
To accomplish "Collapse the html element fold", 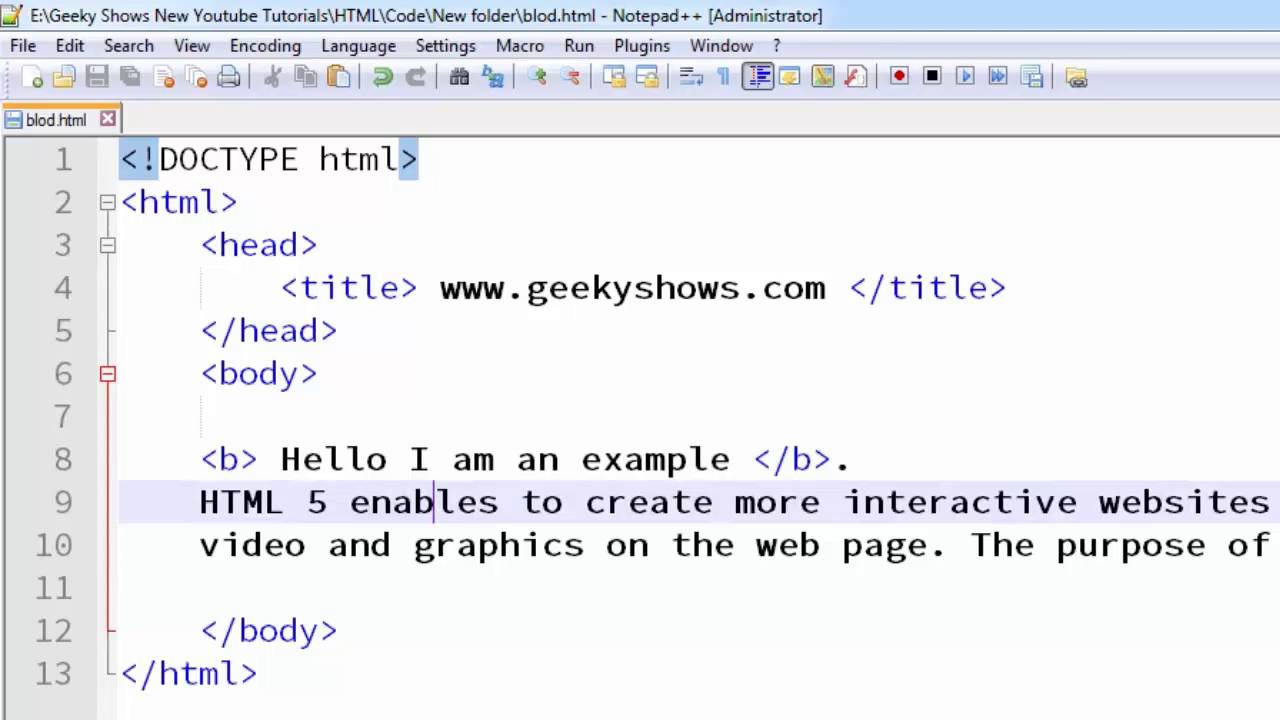I will (108, 202).
